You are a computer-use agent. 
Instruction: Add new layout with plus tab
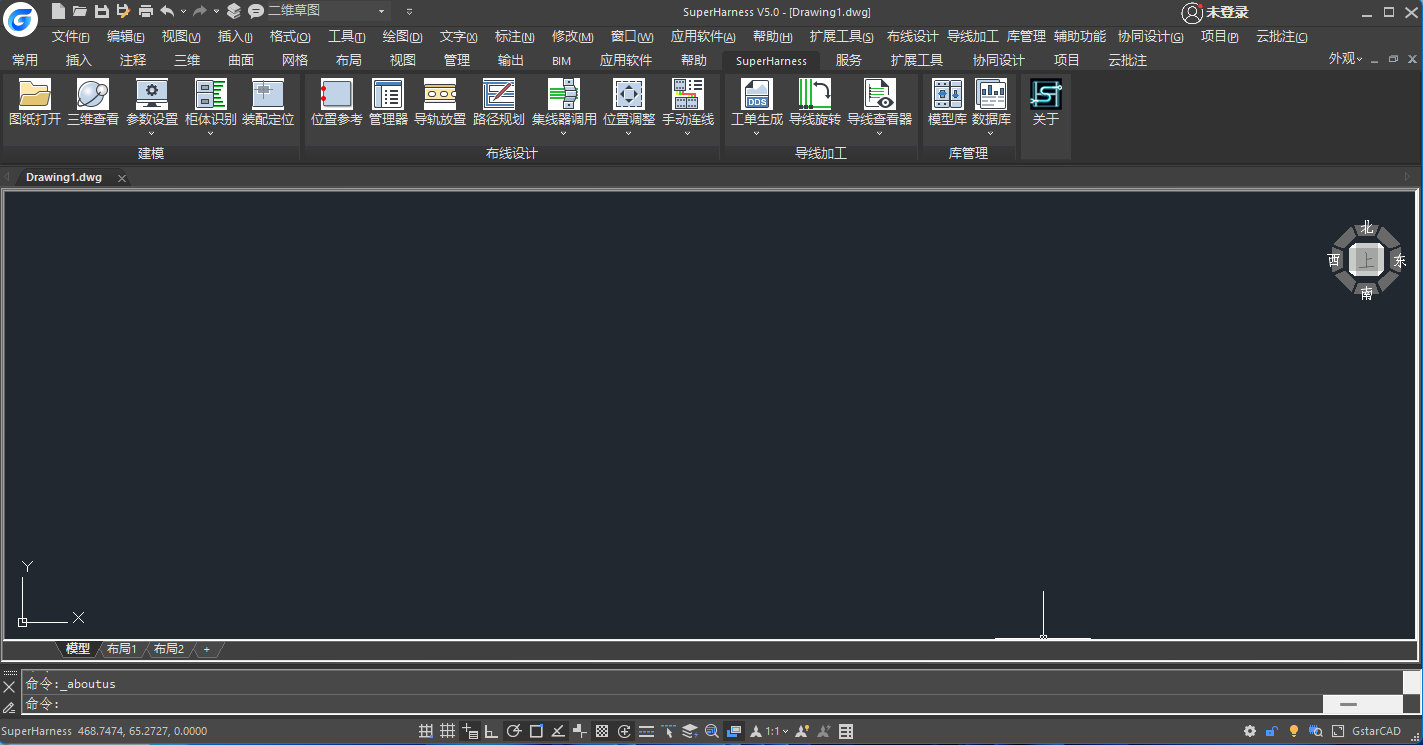tap(207, 649)
